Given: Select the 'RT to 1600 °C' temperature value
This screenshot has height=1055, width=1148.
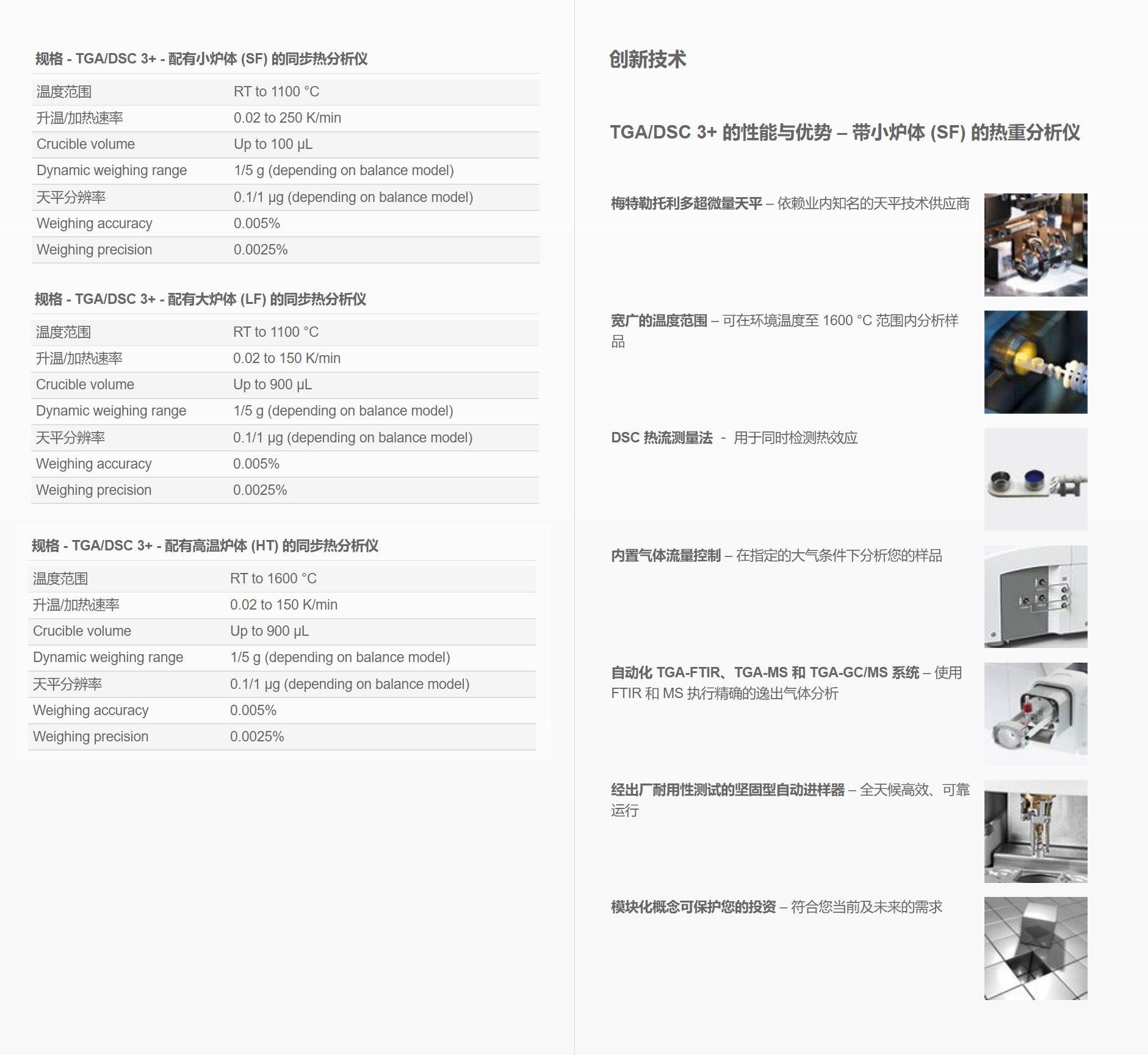Looking at the screenshot, I should 273,578.
